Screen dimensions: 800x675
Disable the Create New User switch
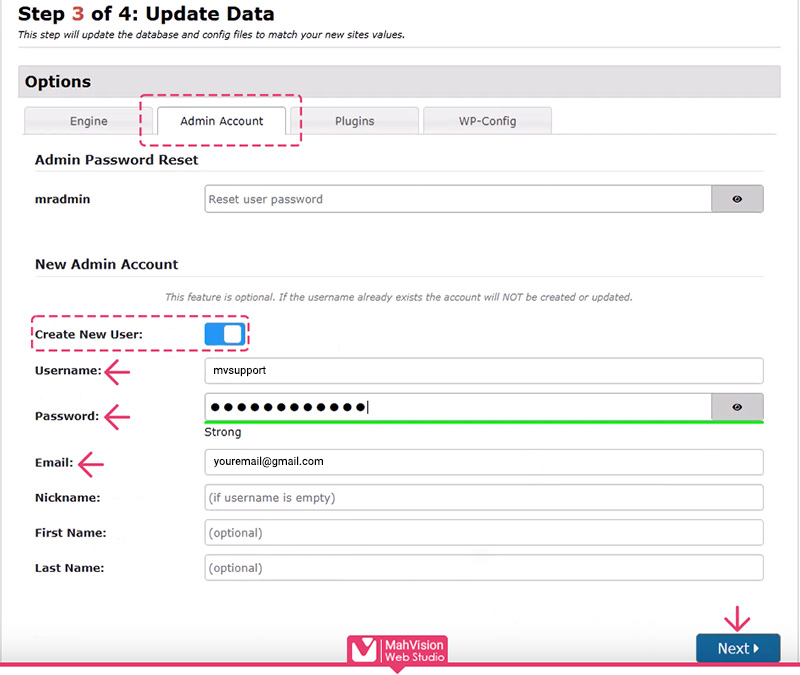pos(224,334)
